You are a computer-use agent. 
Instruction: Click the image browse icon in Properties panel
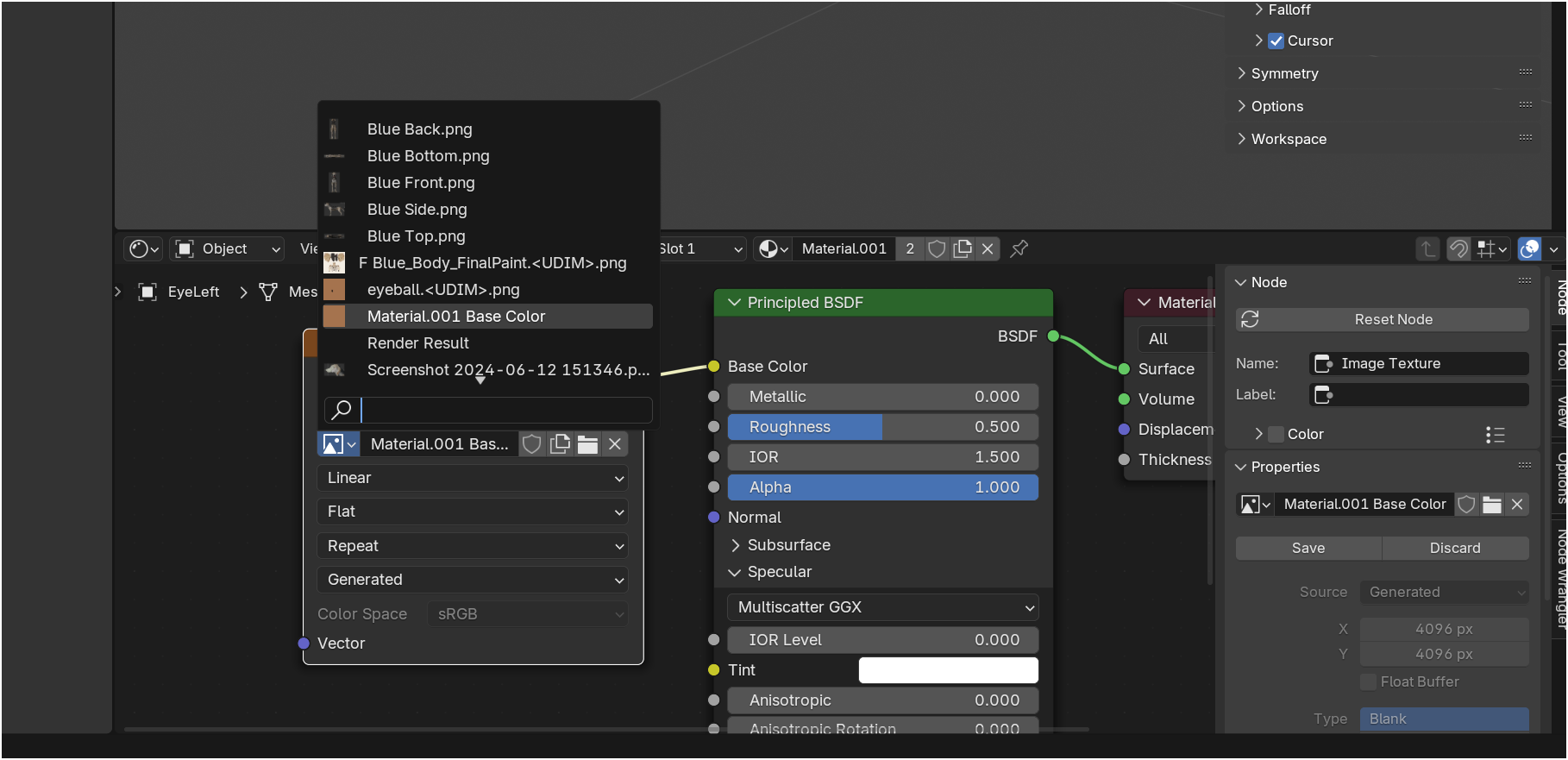coord(1255,505)
